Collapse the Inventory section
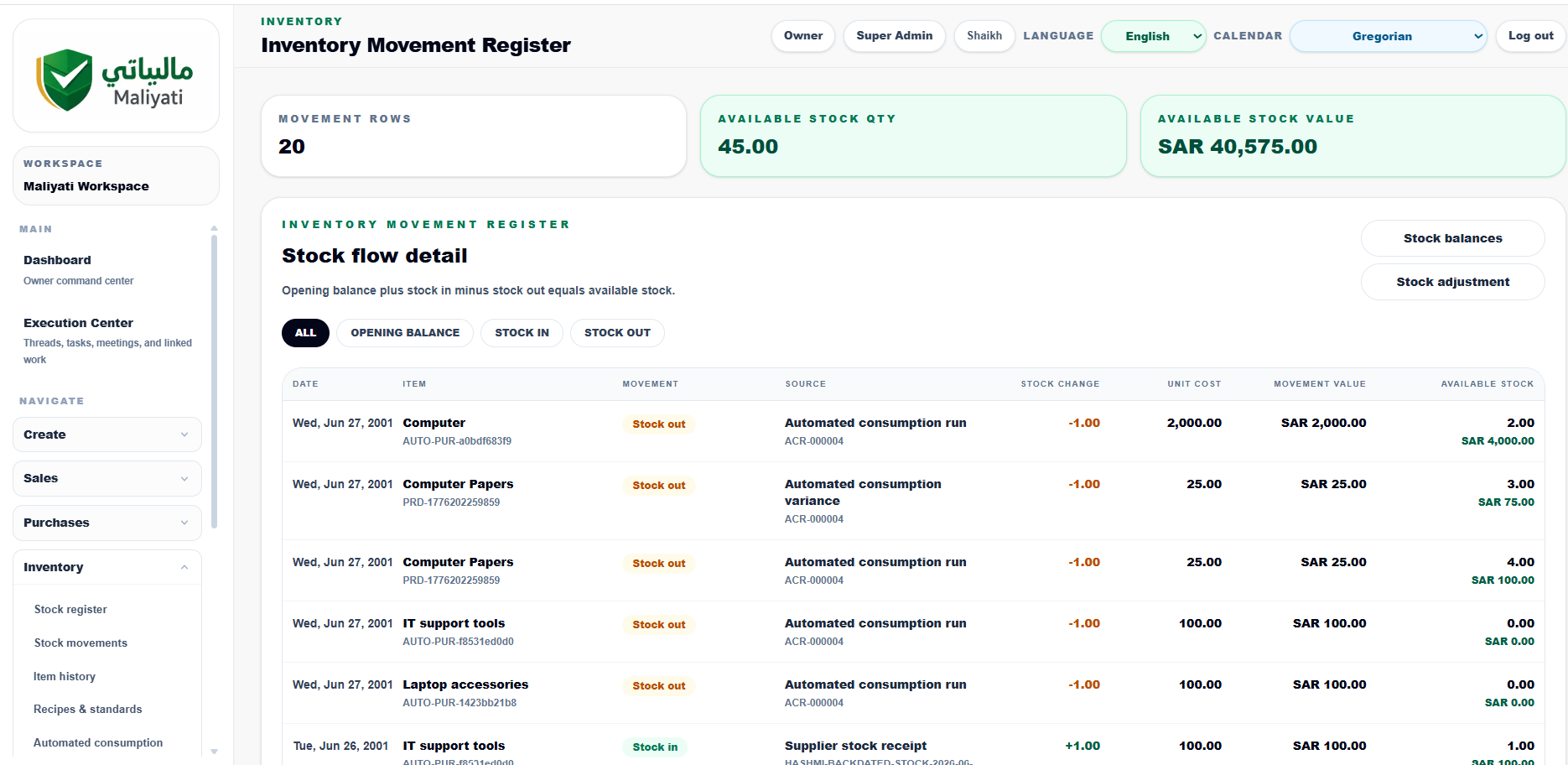This screenshot has width=1568, height=765. coord(107,567)
